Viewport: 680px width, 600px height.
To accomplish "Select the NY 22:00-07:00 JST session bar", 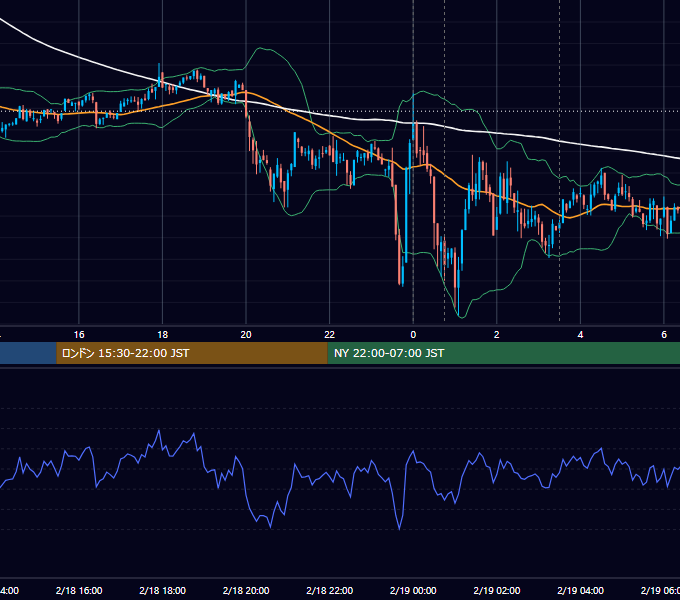I will (x=503, y=353).
